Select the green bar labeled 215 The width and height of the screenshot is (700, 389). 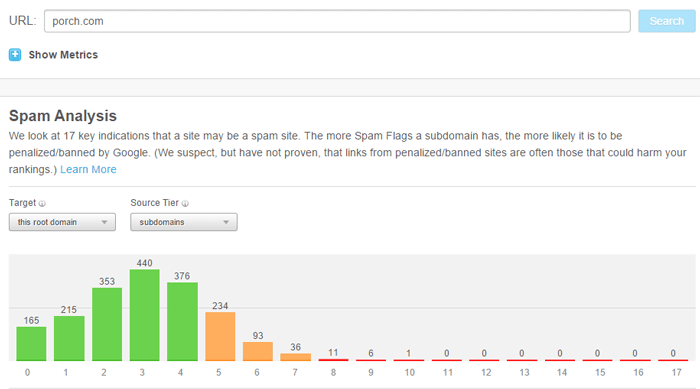pos(69,338)
